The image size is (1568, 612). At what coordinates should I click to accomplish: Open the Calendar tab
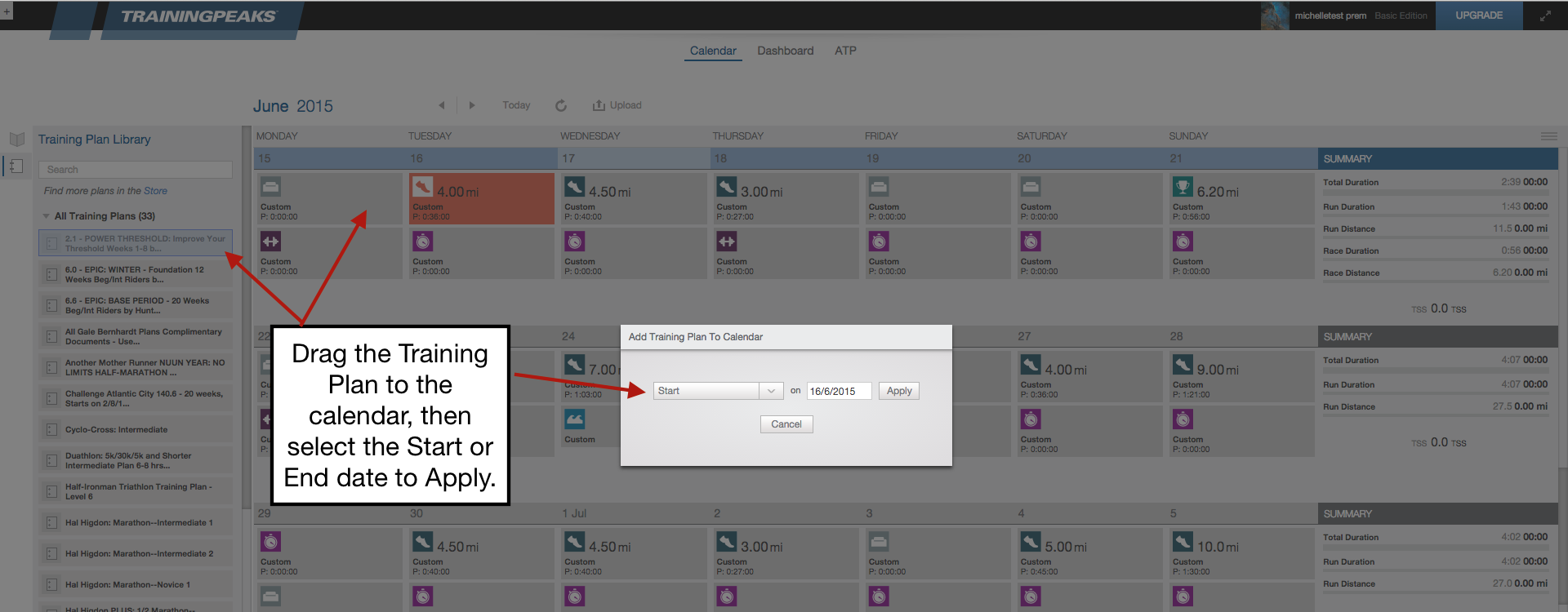tap(713, 51)
